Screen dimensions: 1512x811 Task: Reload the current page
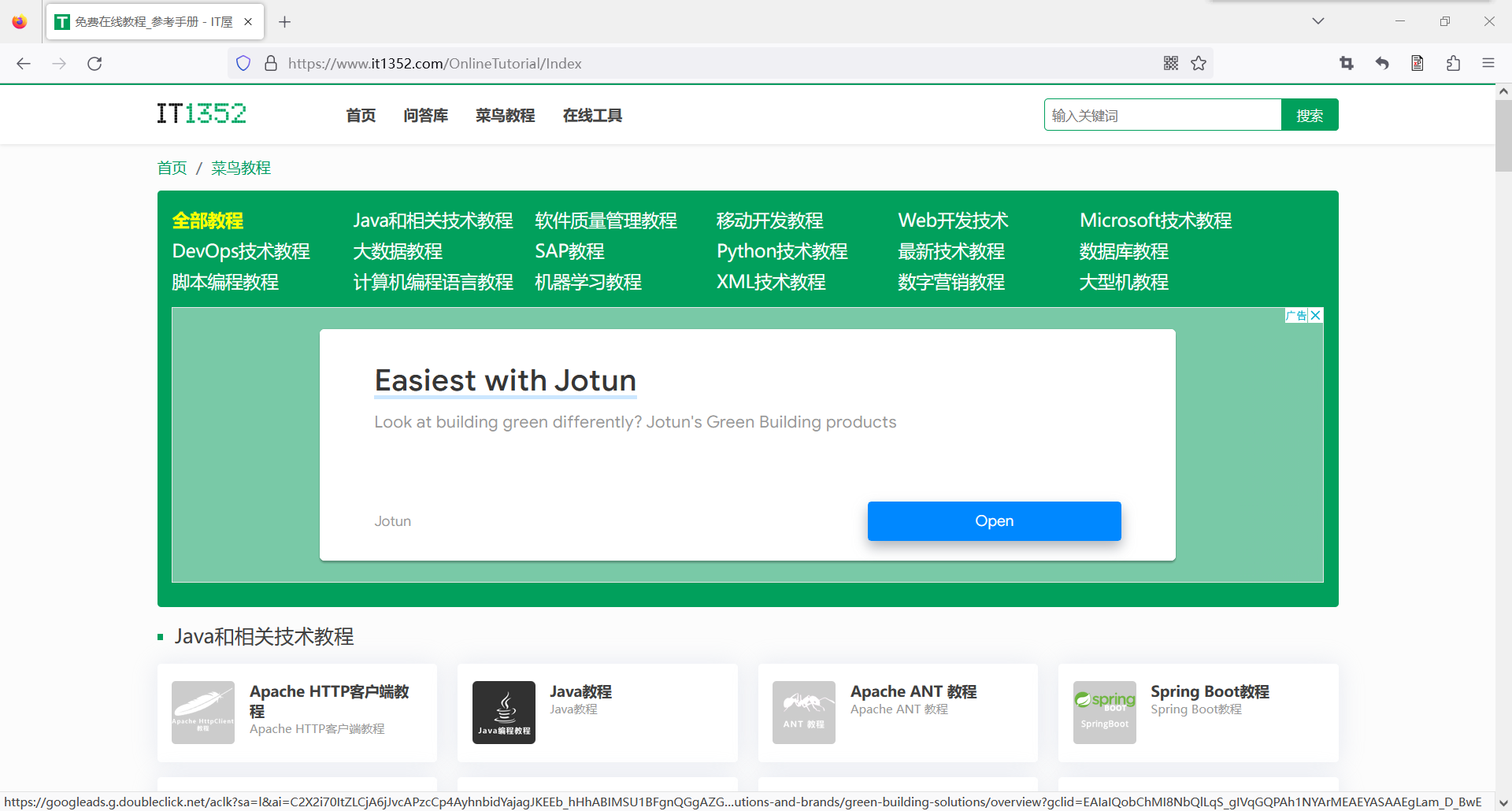tap(94, 64)
